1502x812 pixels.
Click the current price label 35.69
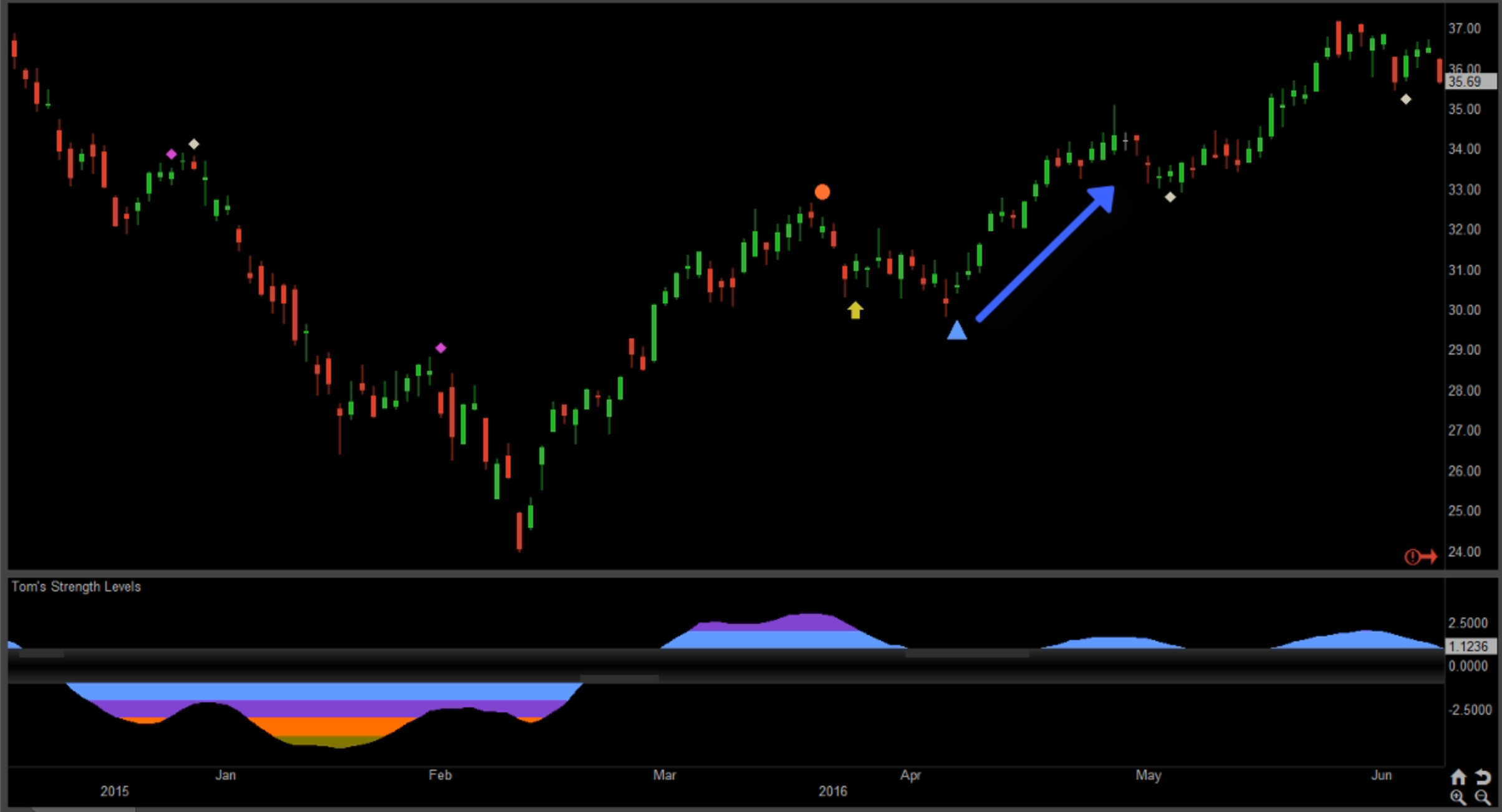click(1470, 82)
